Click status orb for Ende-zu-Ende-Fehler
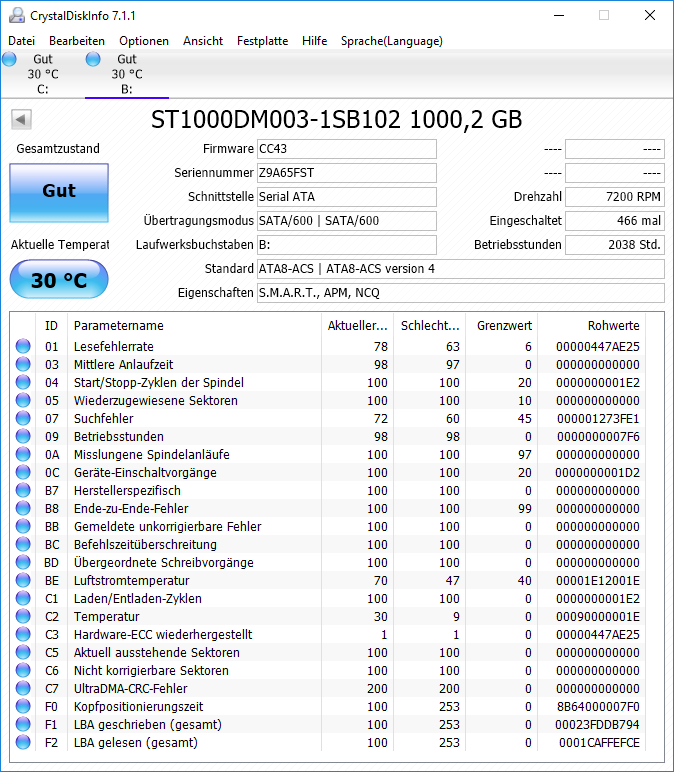The height and width of the screenshot is (772, 674). pyautogui.click(x=23, y=508)
